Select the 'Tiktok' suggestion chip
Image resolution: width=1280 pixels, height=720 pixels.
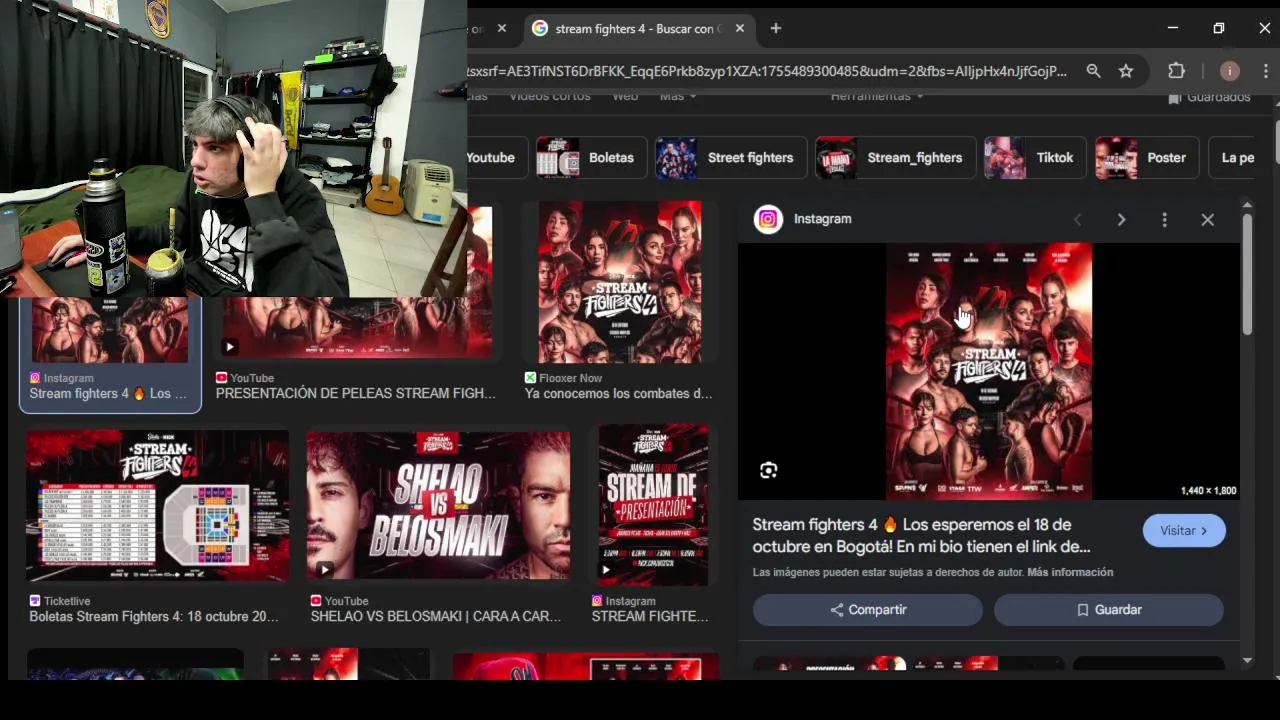(x=1034, y=158)
